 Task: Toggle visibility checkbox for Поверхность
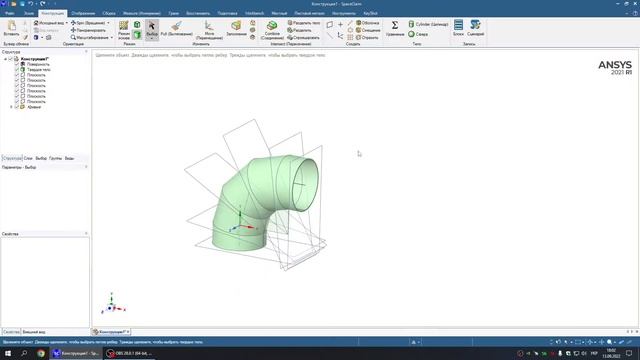pyautogui.click(x=17, y=64)
